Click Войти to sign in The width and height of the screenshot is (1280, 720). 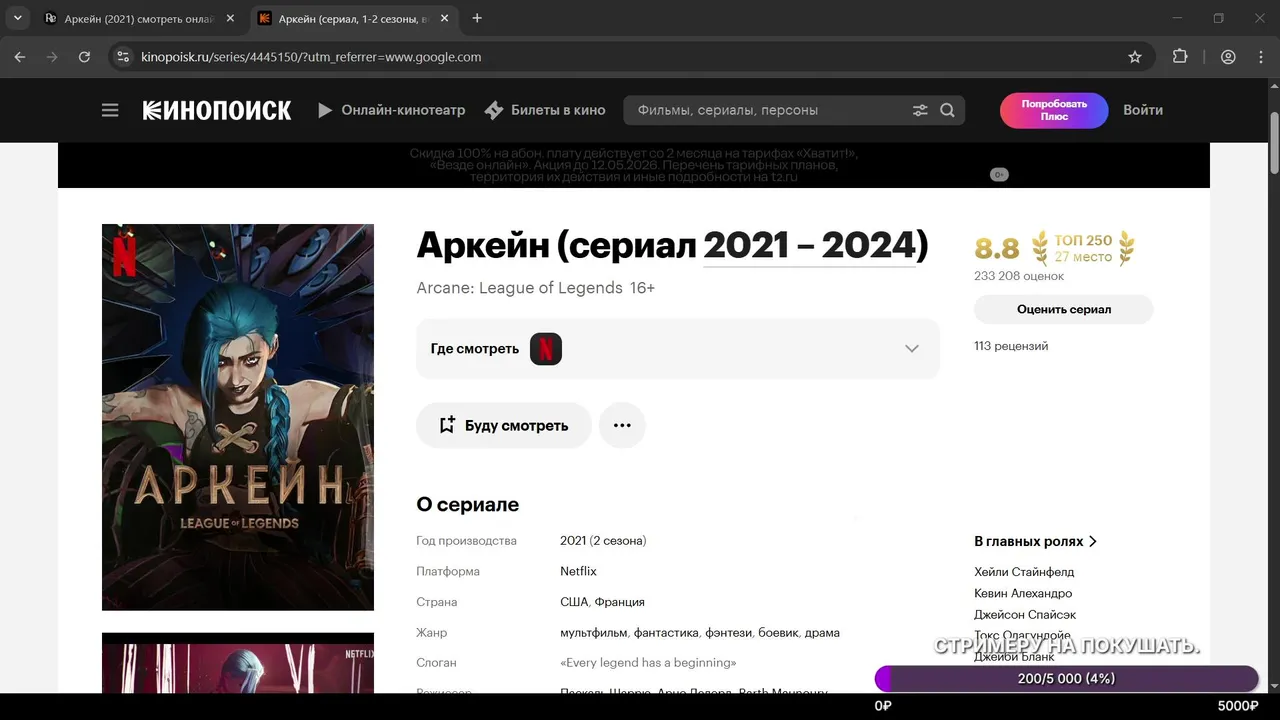coord(1143,110)
